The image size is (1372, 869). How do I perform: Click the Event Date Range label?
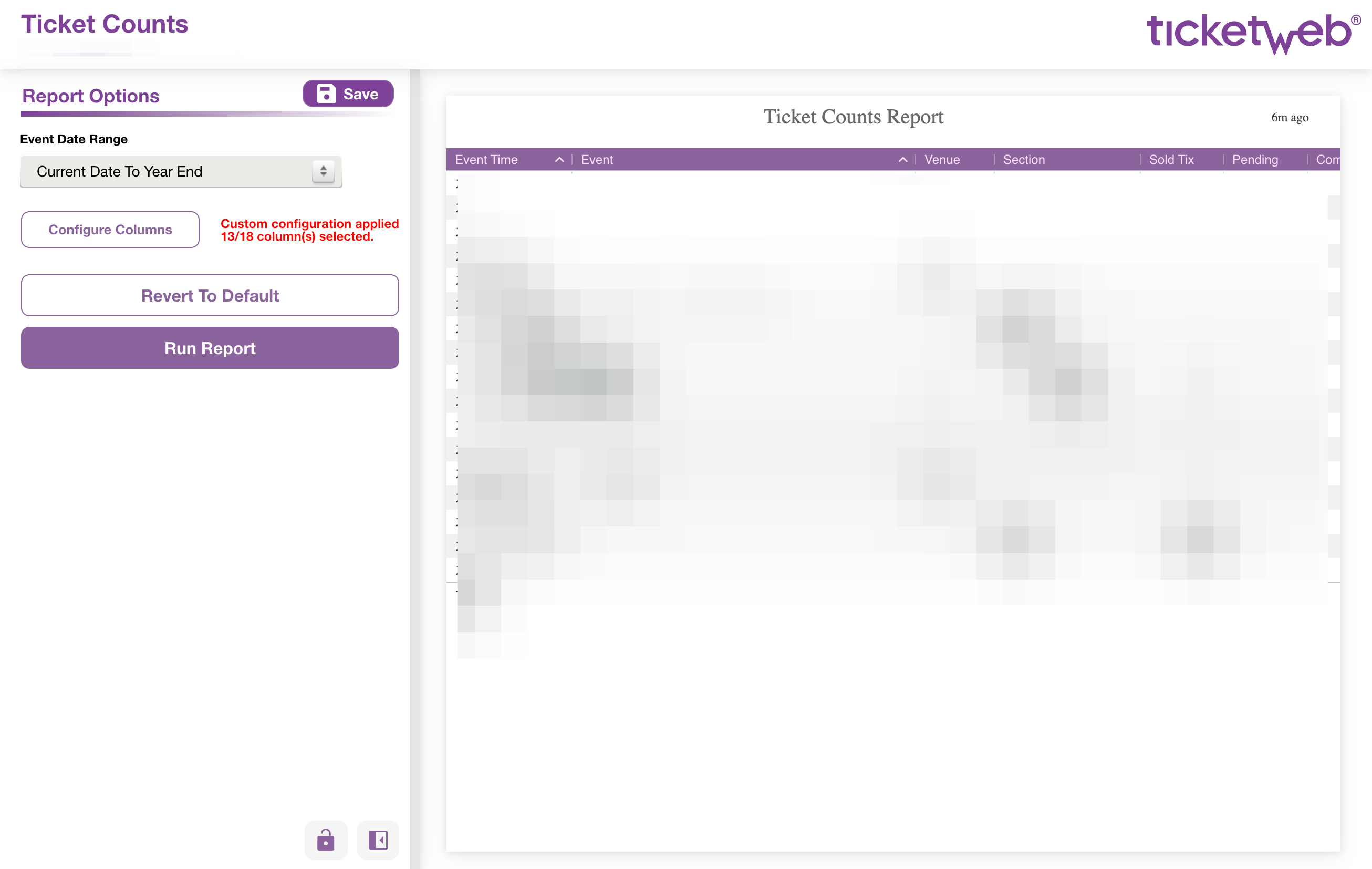coord(74,139)
